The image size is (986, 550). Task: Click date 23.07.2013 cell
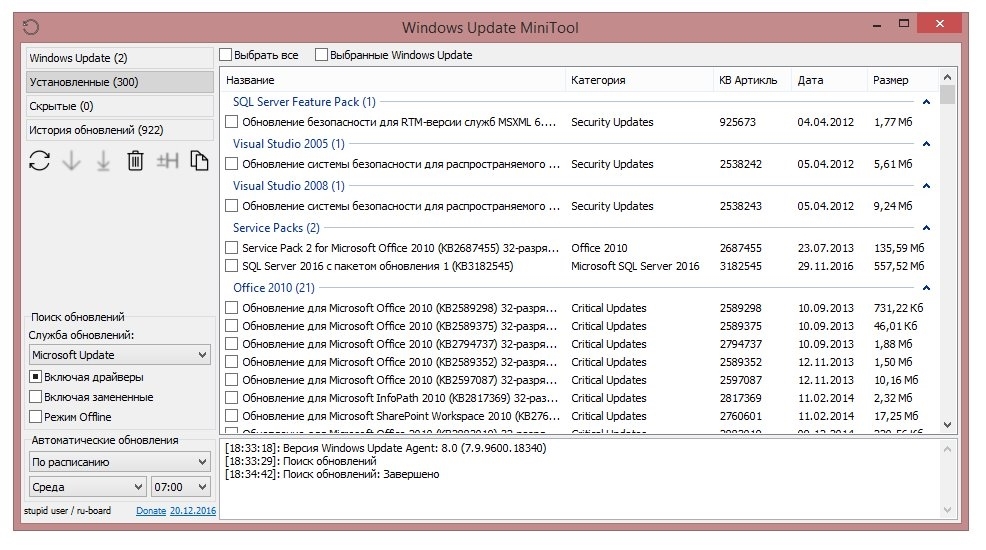(826, 248)
